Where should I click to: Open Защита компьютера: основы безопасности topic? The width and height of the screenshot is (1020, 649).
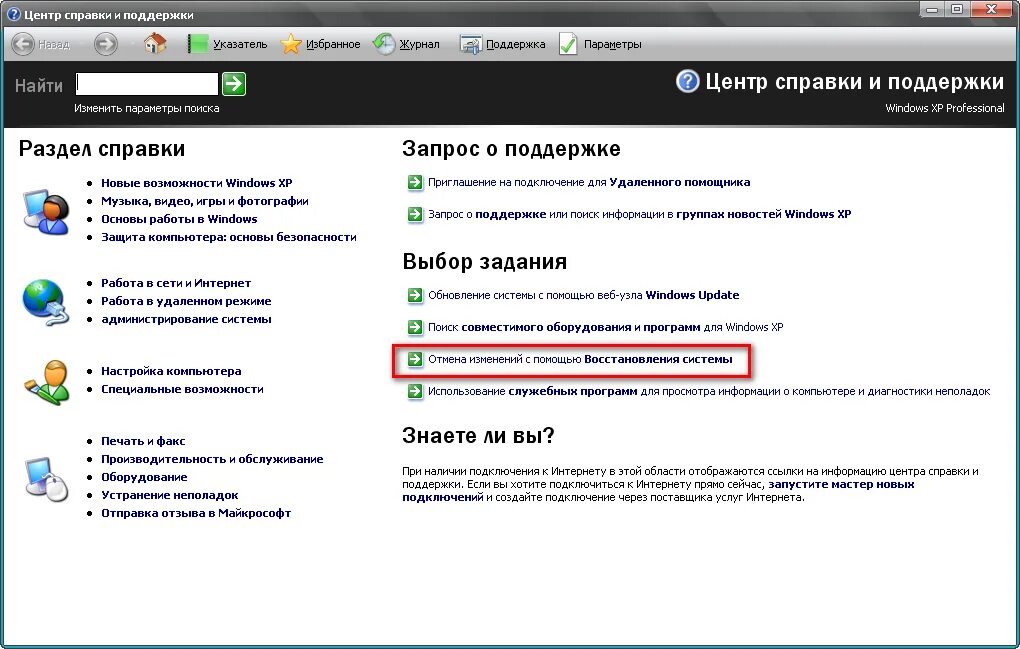[x=229, y=237]
